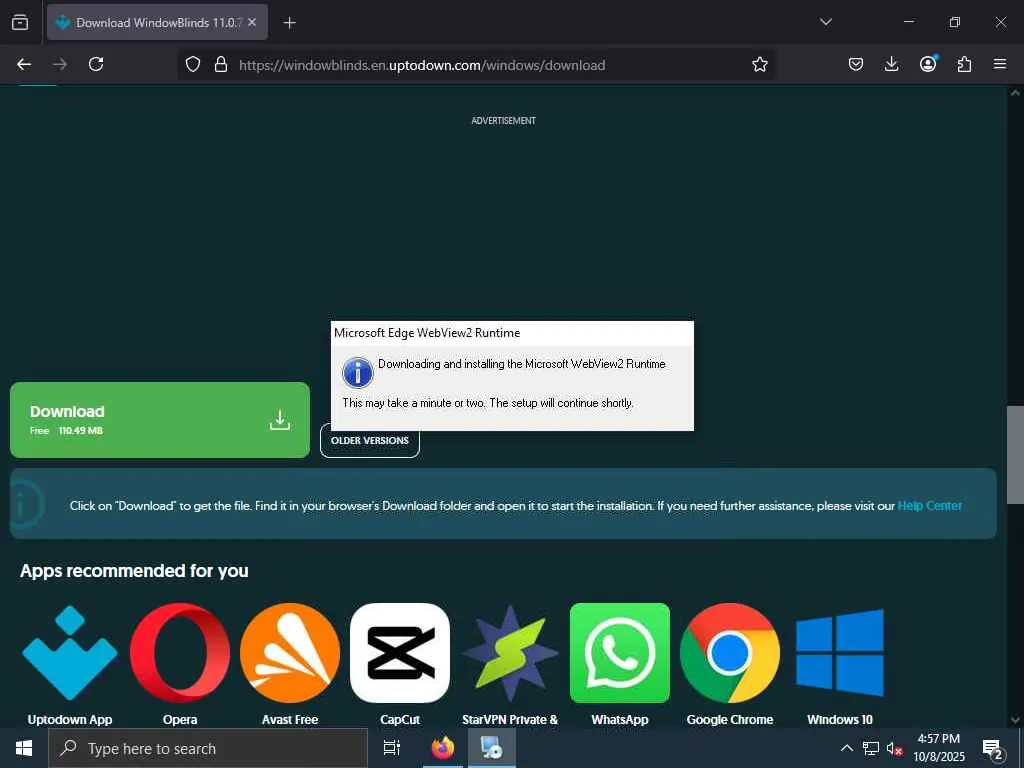Click the padlock site security icon
Image resolution: width=1024 pixels, height=768 pixels.
[221, 65]
